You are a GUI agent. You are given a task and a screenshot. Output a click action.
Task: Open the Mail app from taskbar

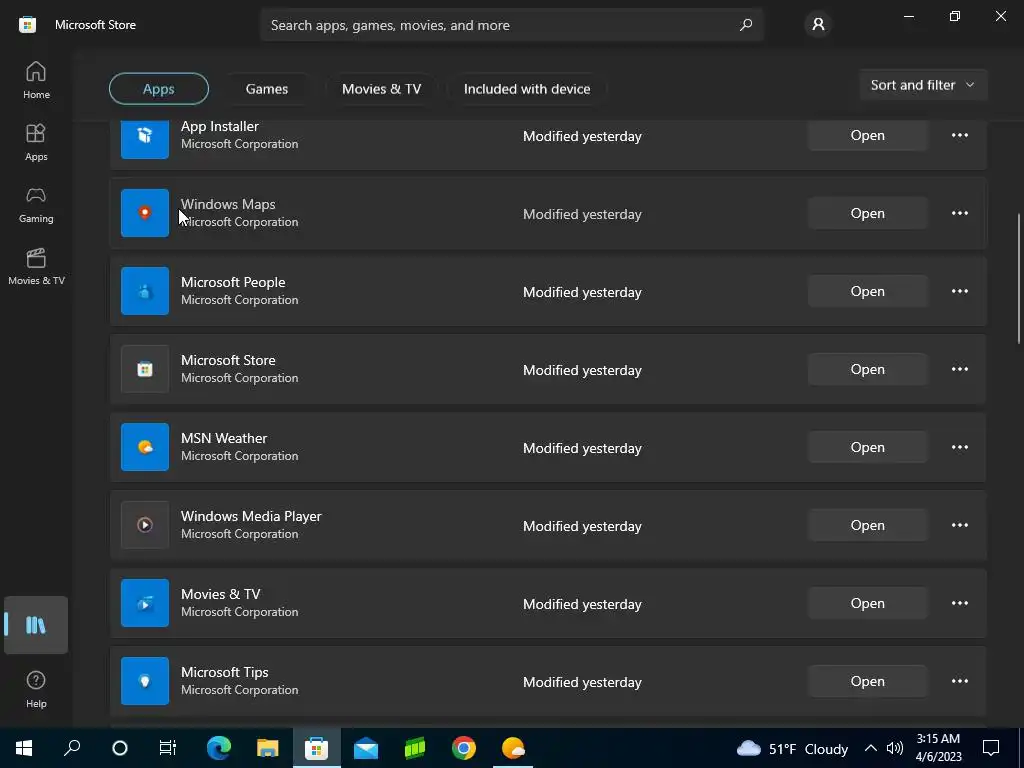[x=366, y=748]
